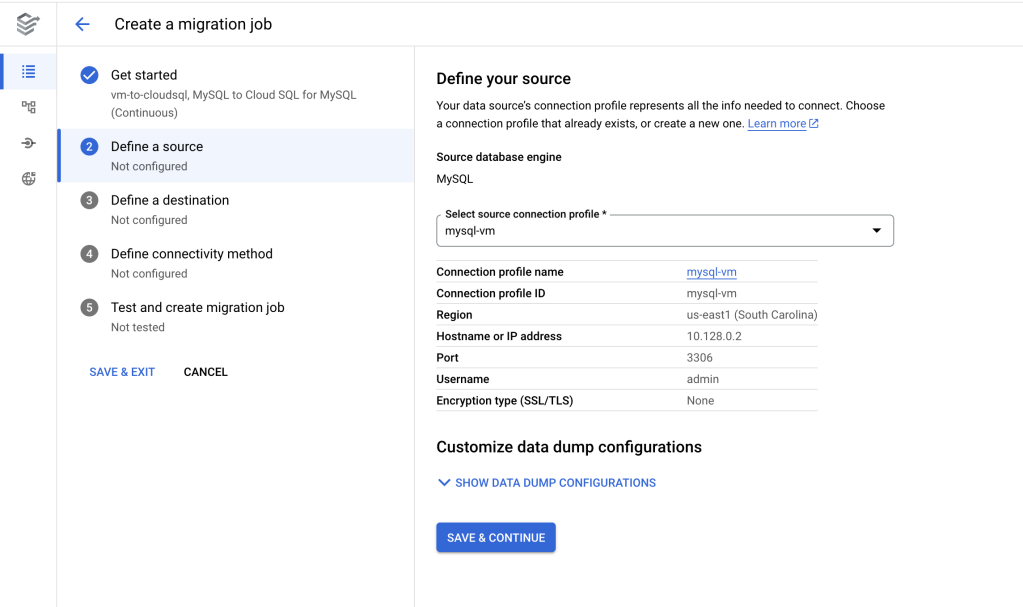Click the Database Migration Service logo icon

tap(28, 24)
